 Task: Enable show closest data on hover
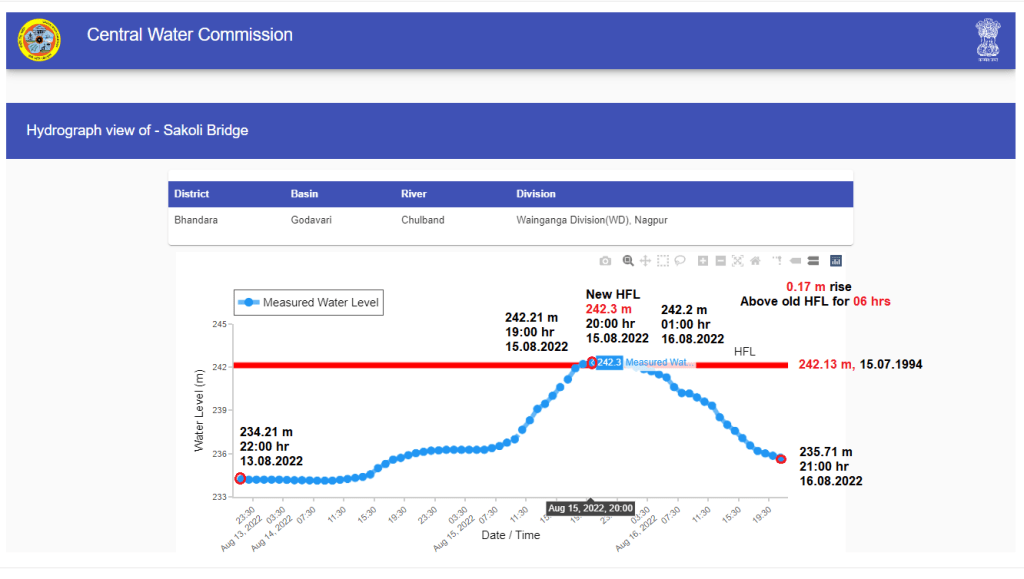[x=796, y=261]
